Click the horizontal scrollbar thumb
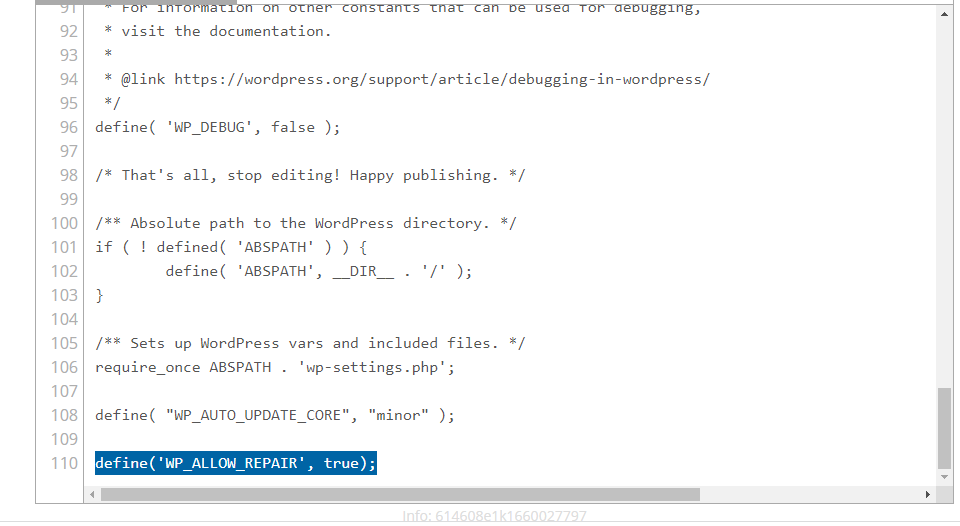Image resolution: width=960 pixels, height=526 pixels. [x=400, y=494]
